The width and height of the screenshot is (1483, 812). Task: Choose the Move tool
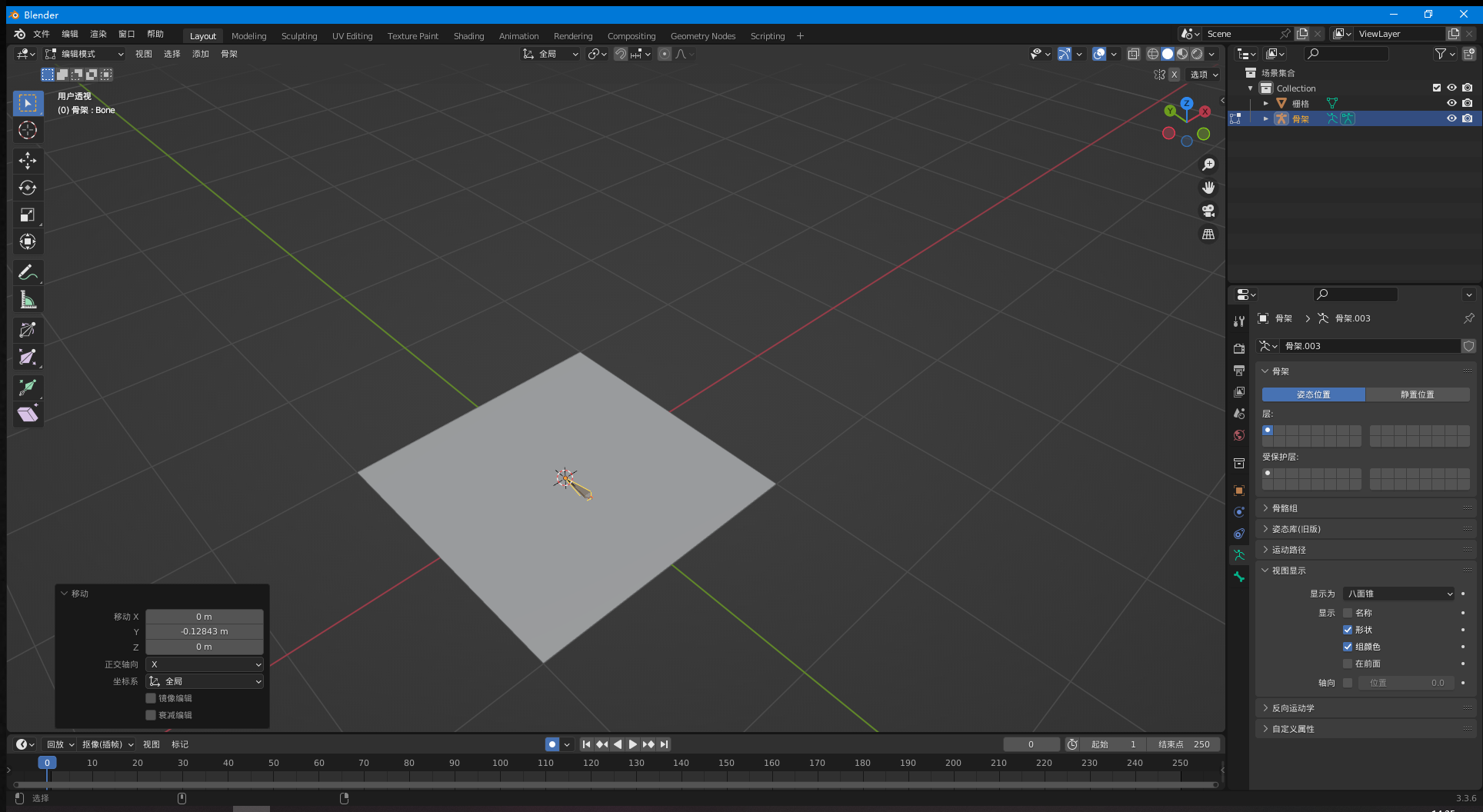(x=28, y=160)
